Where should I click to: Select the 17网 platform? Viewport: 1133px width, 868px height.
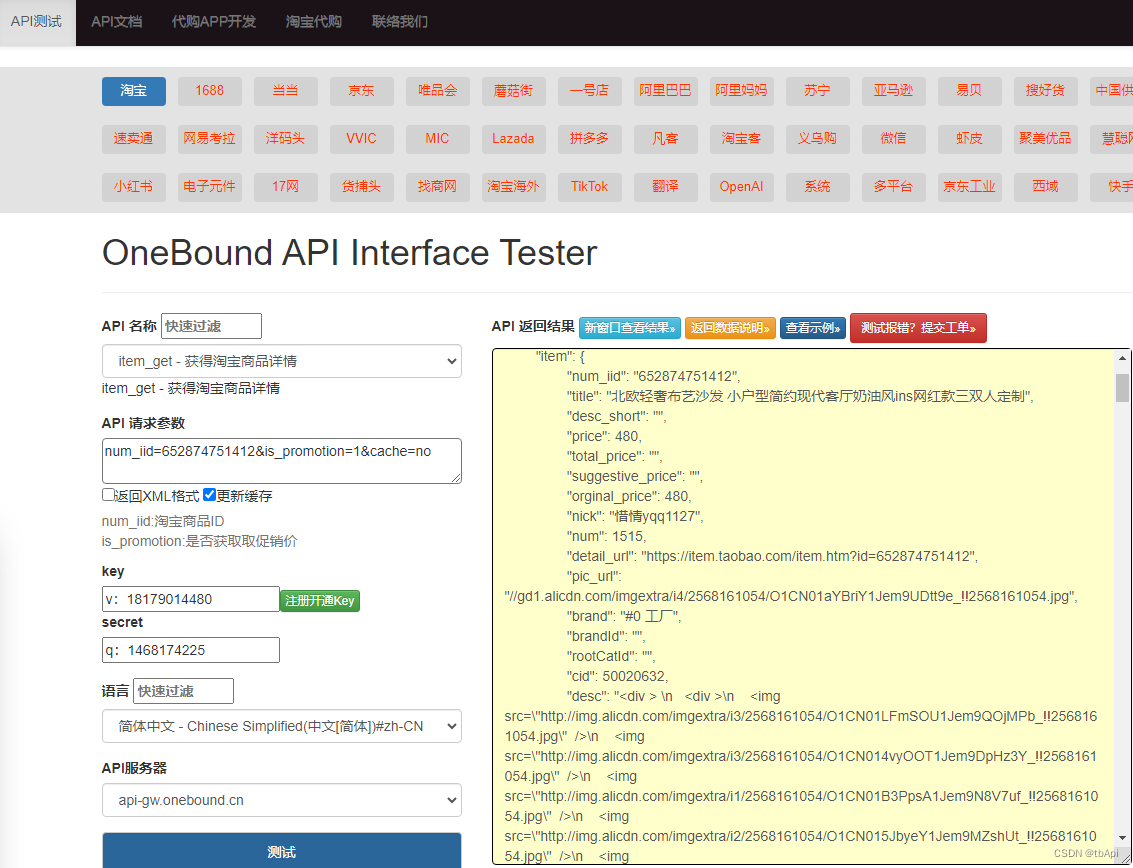pos(285,187)
